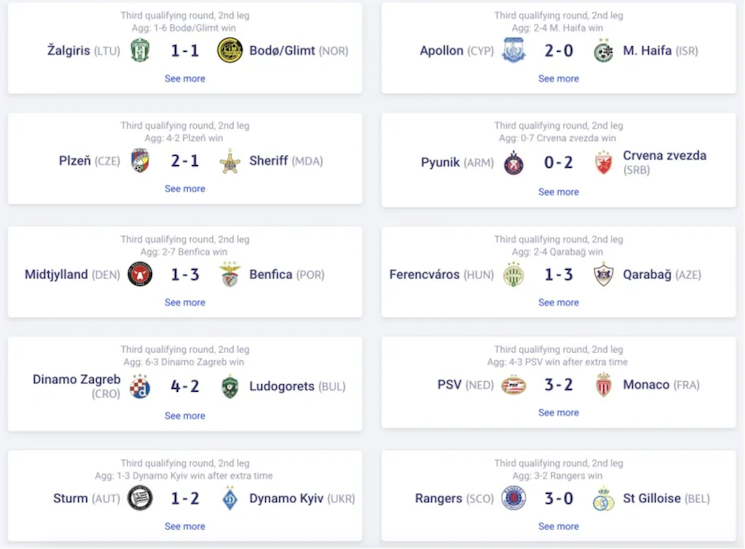Click the Dinamo Zagreb blue crest
This screenshot has width=745, height=549.
tap(140, 386)
